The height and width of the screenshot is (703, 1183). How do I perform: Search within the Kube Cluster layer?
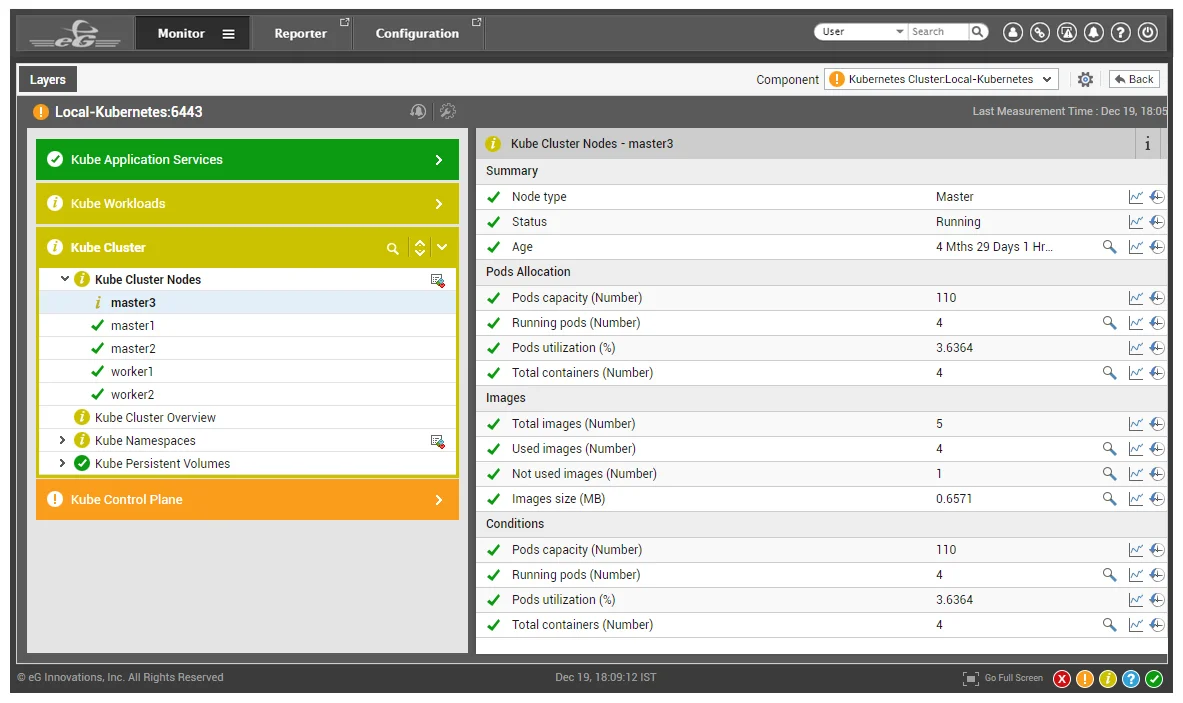point(392,248)
